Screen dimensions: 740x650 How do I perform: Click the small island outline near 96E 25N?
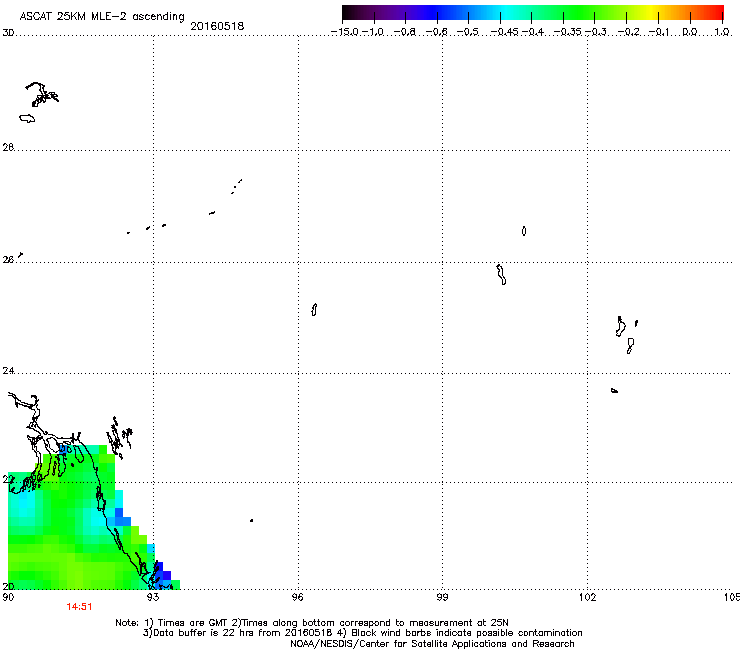click(x=314, y=310)
